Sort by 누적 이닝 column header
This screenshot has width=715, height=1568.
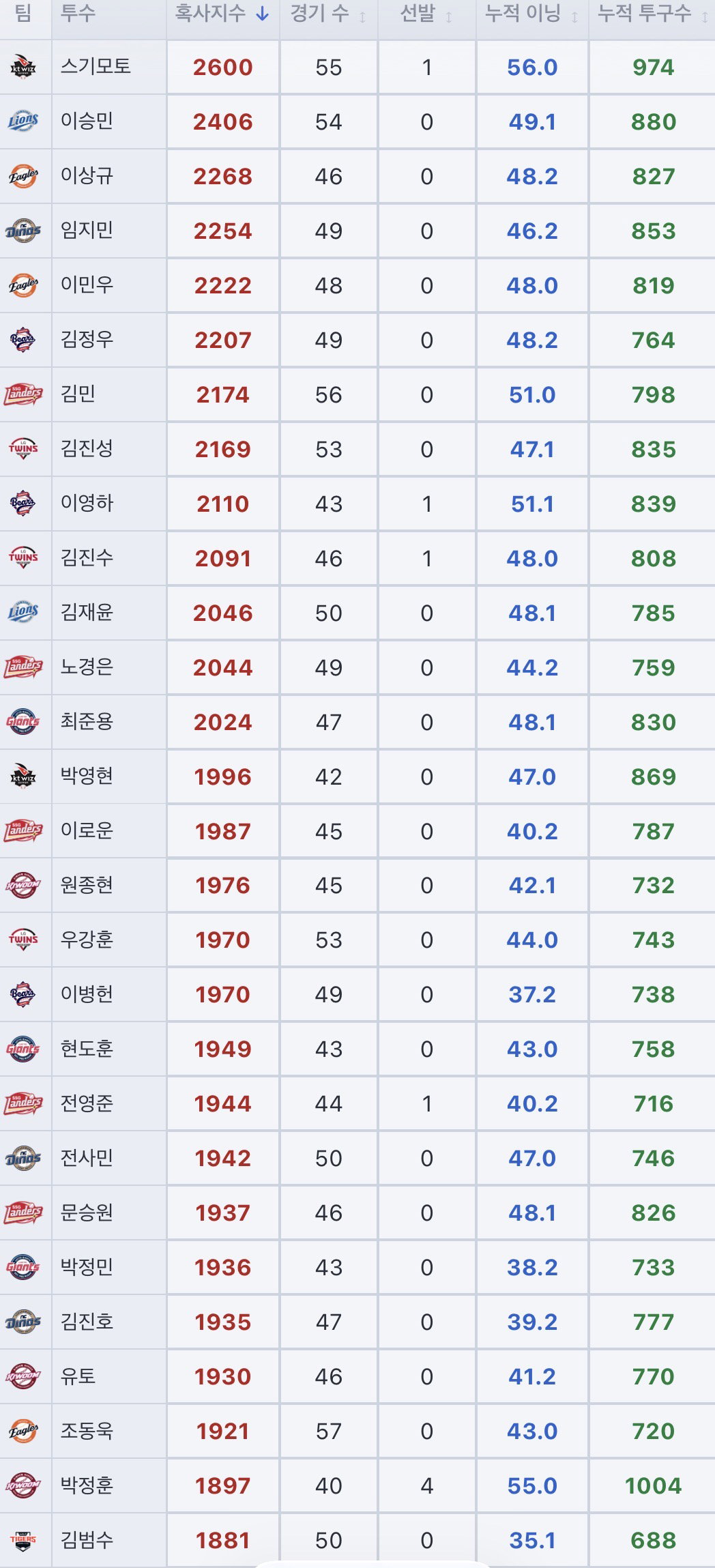(x=531, y=14)
